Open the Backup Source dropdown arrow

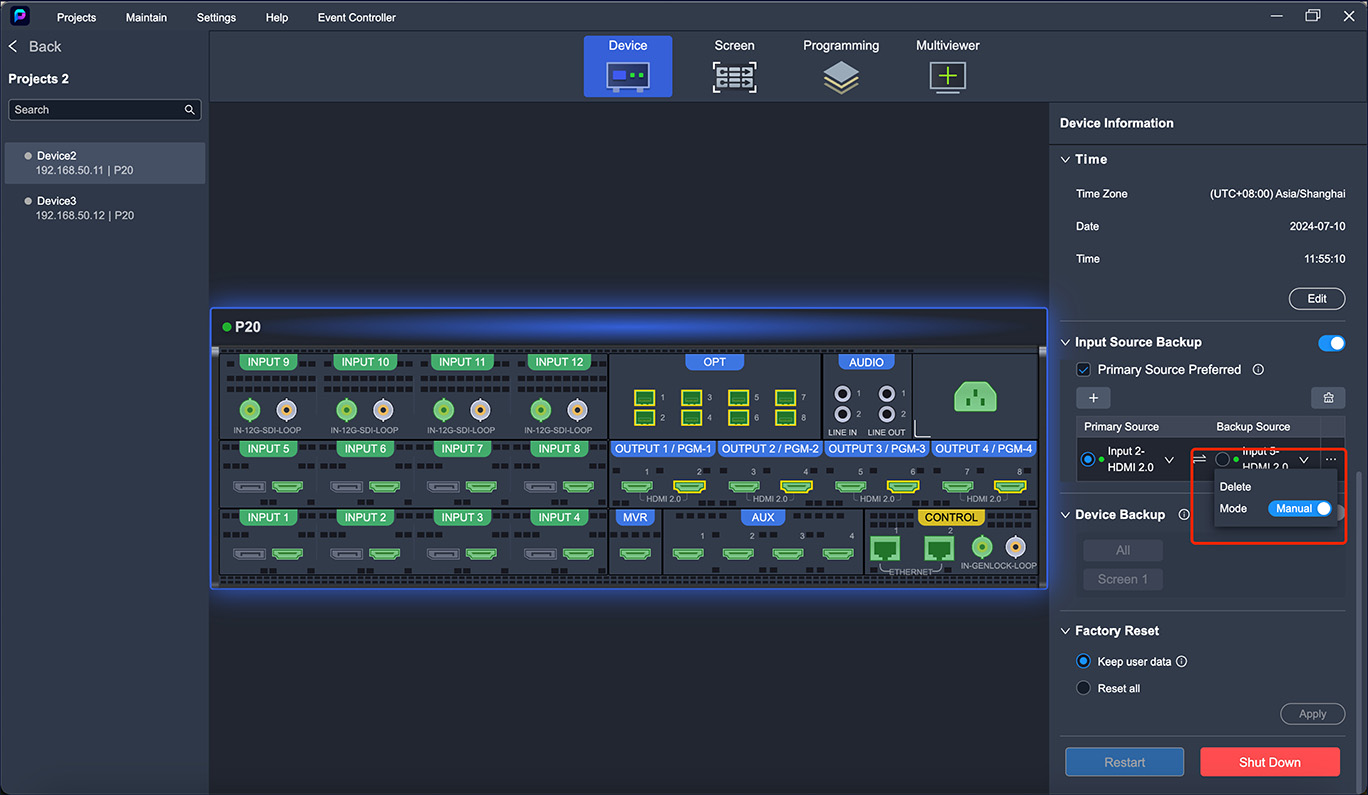click(1304, 460)
